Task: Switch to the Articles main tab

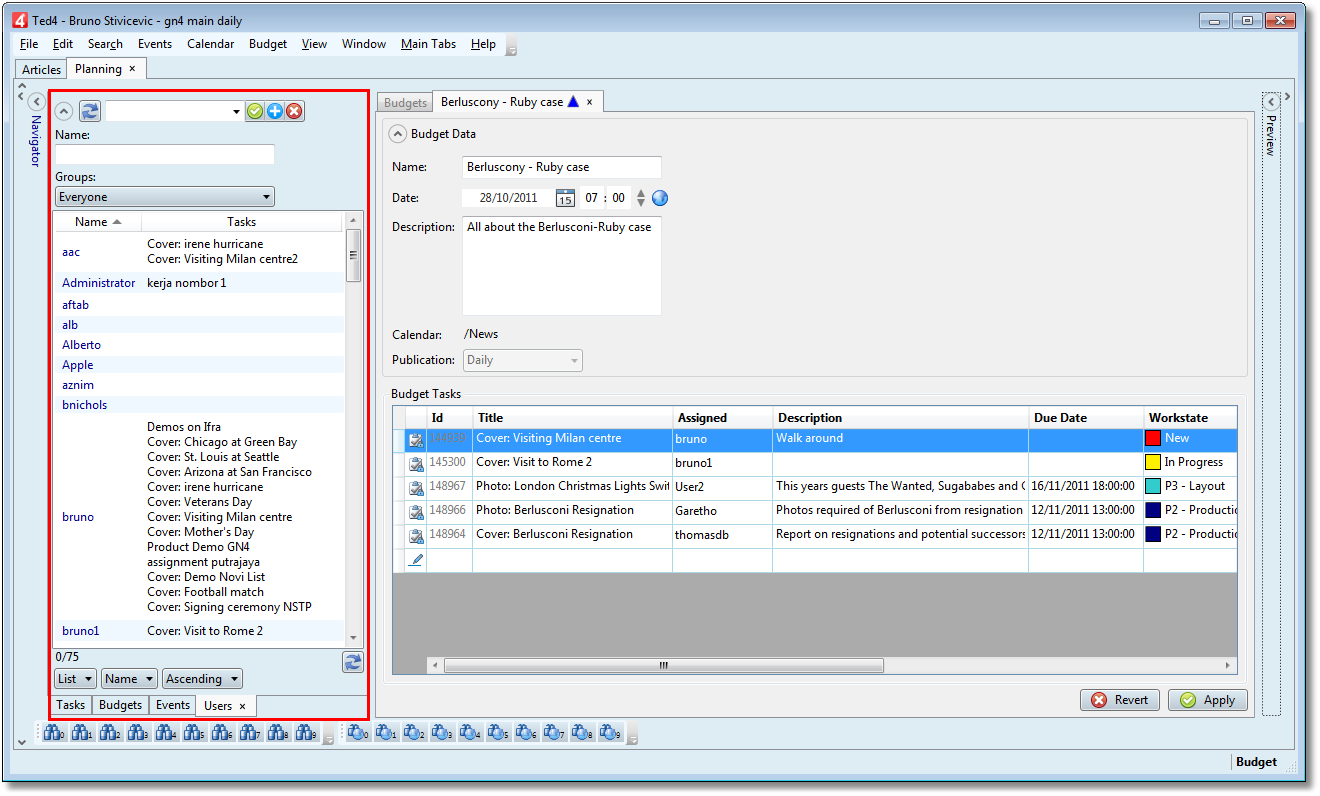Action: pyautogui.click(x=42, y=69)
